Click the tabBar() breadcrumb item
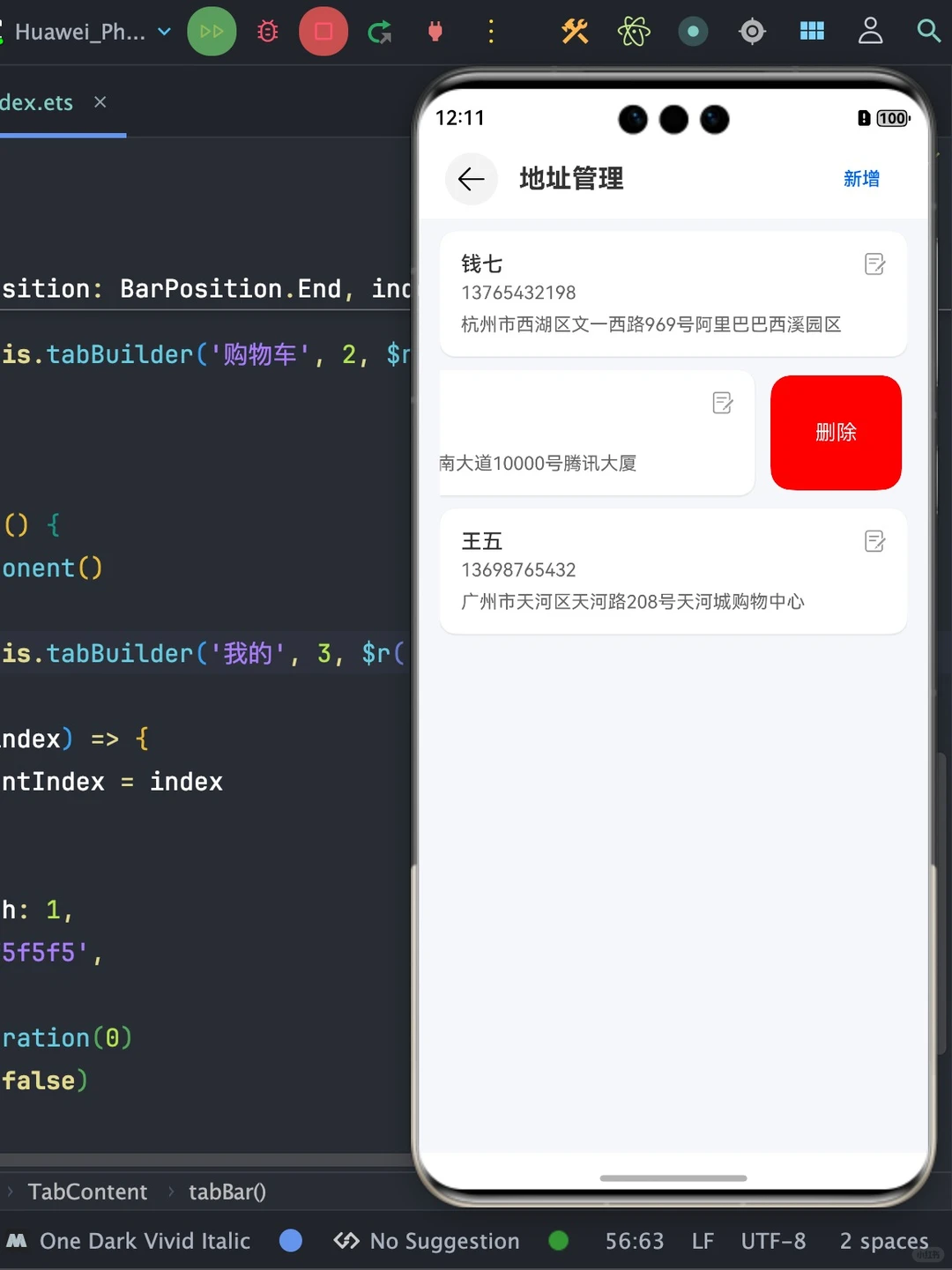This screenshot has width=952, height=1270. tap(227, 1192)
